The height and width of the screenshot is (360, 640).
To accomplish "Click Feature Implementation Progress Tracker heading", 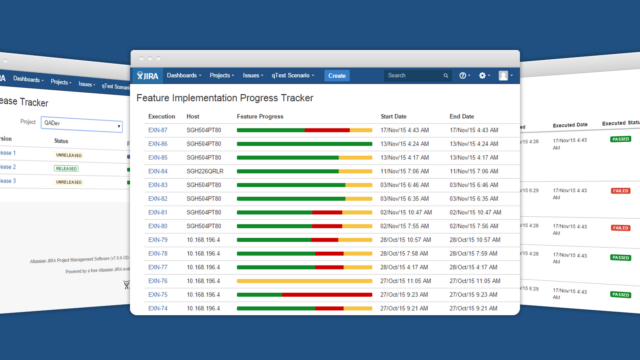I will coord(225,98).
